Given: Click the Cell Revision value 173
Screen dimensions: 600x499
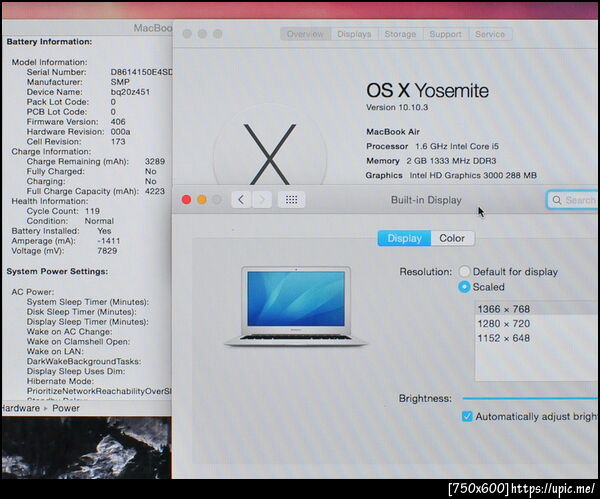Looking at the screenshot, I should pyautogui.click(x=118, y=142).
